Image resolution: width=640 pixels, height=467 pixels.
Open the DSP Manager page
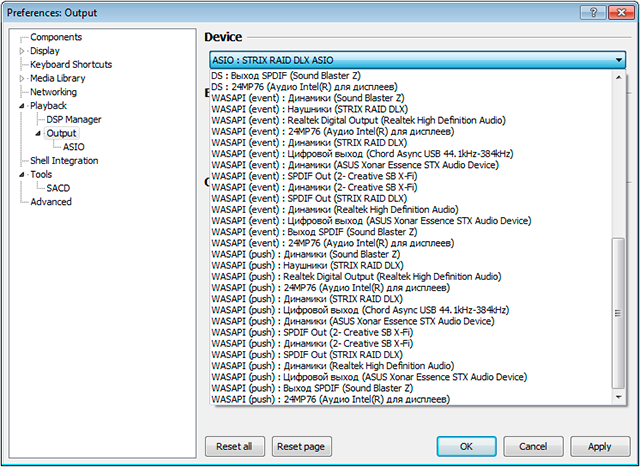pos(74,120)
